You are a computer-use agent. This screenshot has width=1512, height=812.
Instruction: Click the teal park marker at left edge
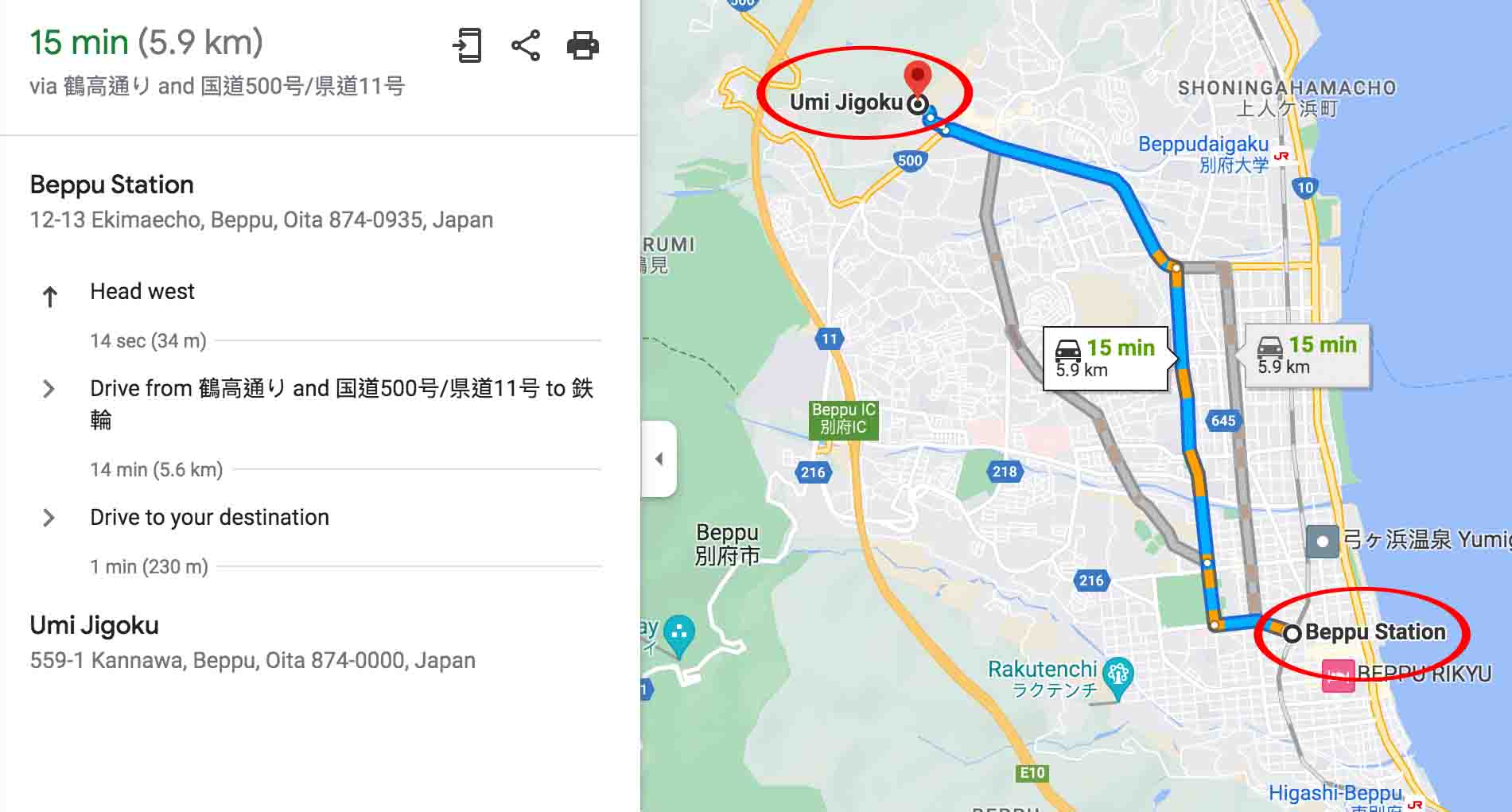pos(678,635)
